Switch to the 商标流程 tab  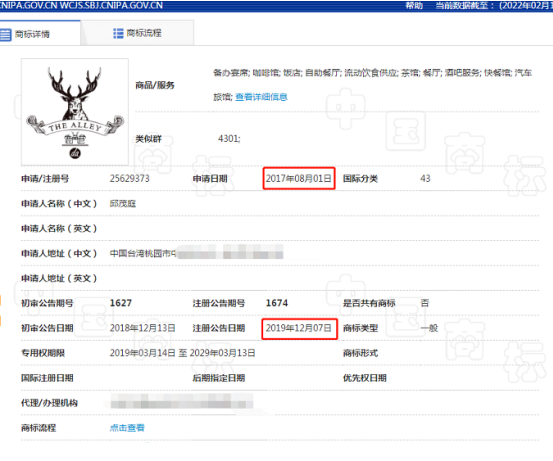point(137,33)
